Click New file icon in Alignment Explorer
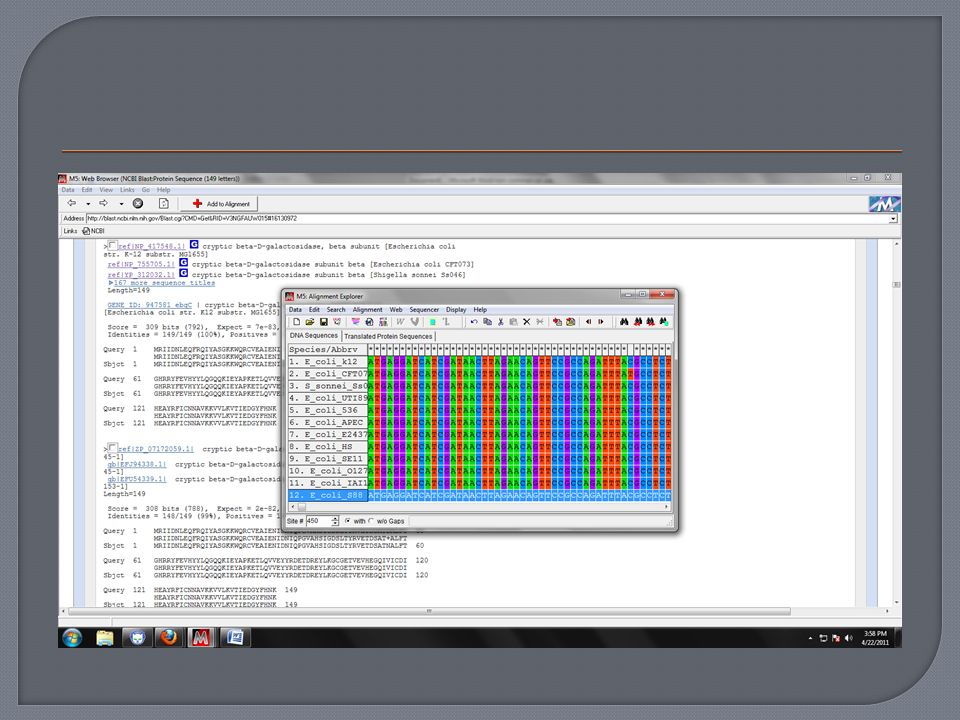Image resolution: width=960 pixels, height=720 pixels. click(x=296, y=322)
